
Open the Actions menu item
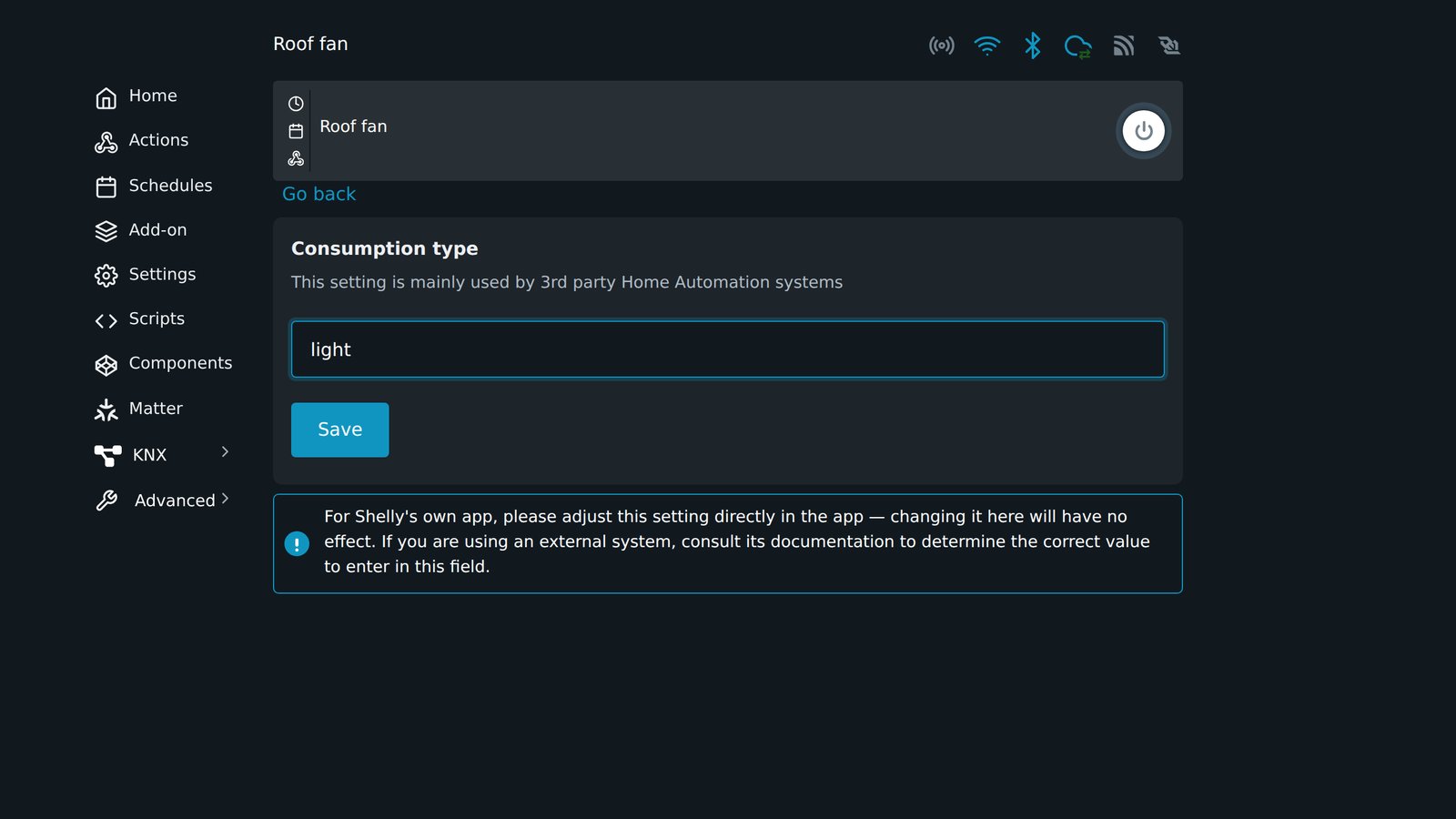pos(158,140)
